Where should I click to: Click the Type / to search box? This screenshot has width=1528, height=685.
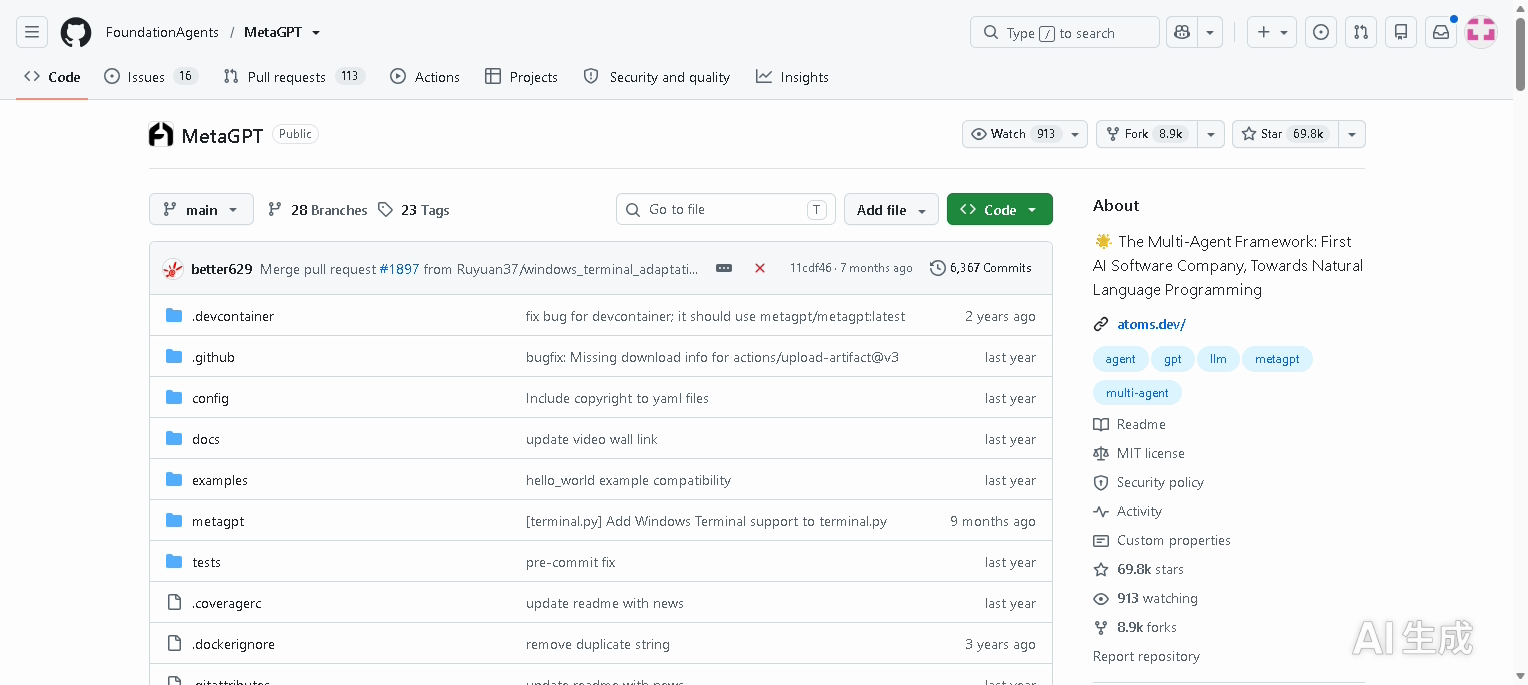pos(1064,32)
